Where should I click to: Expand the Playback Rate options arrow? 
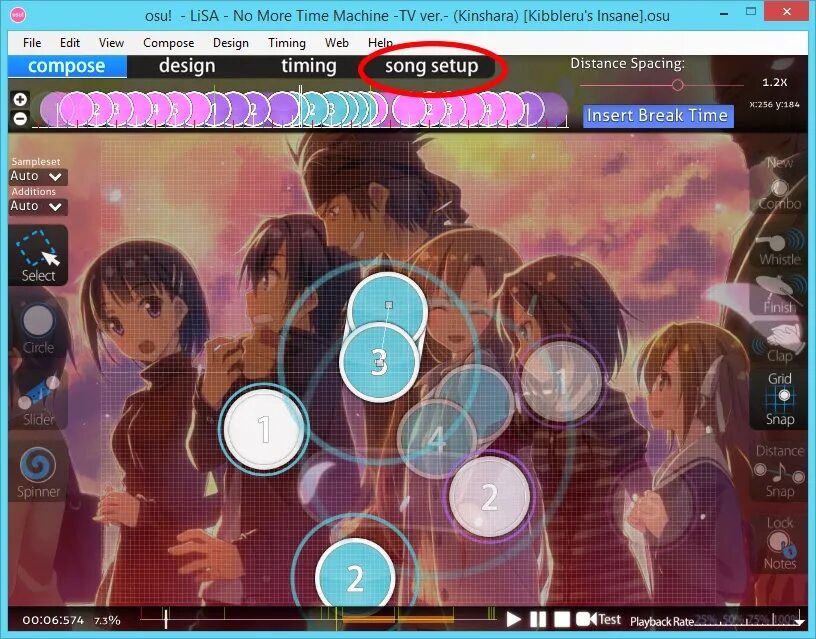tap(799, 622)
